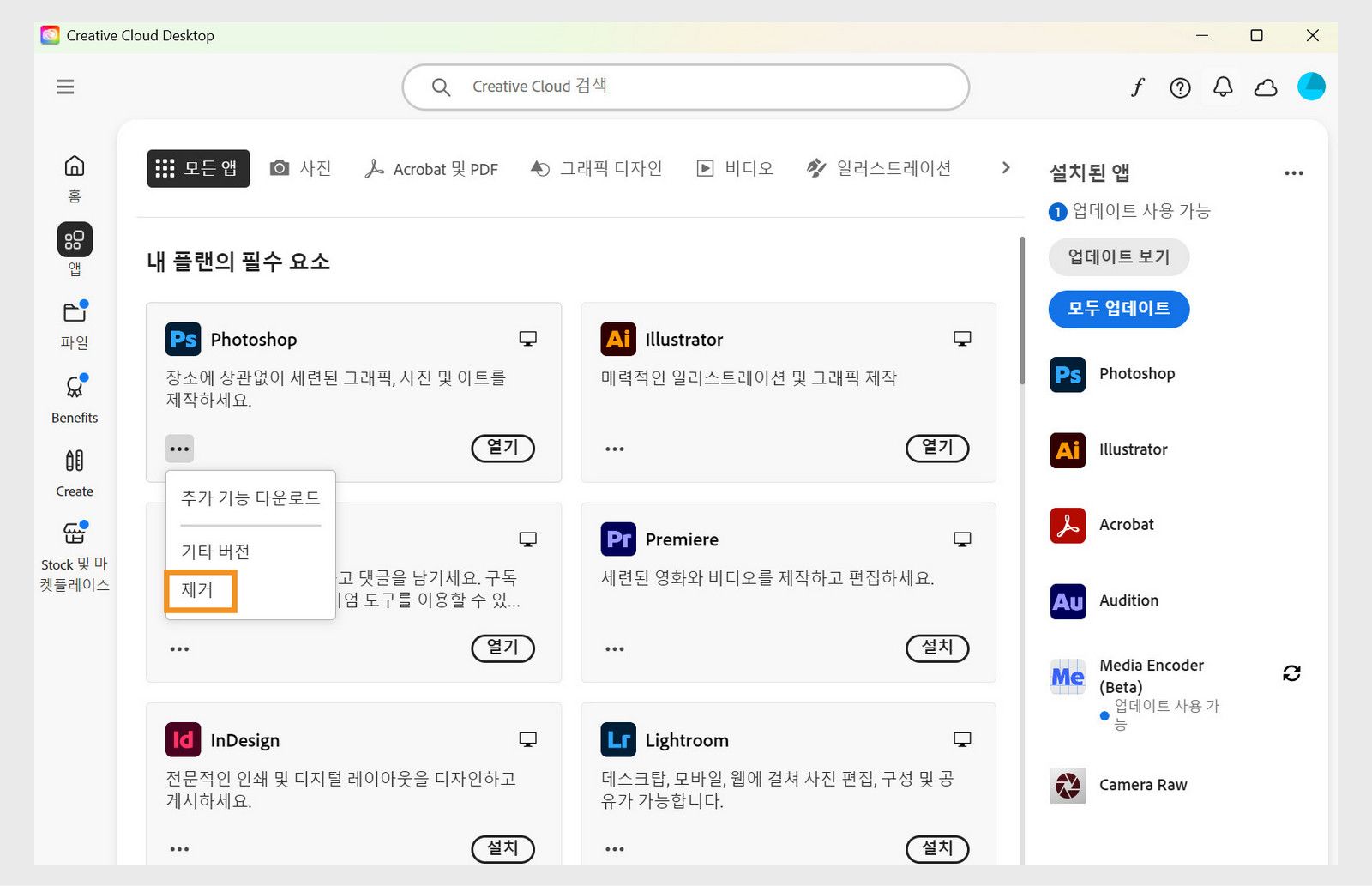Select Audition from installed apps

coord(1128,600)
